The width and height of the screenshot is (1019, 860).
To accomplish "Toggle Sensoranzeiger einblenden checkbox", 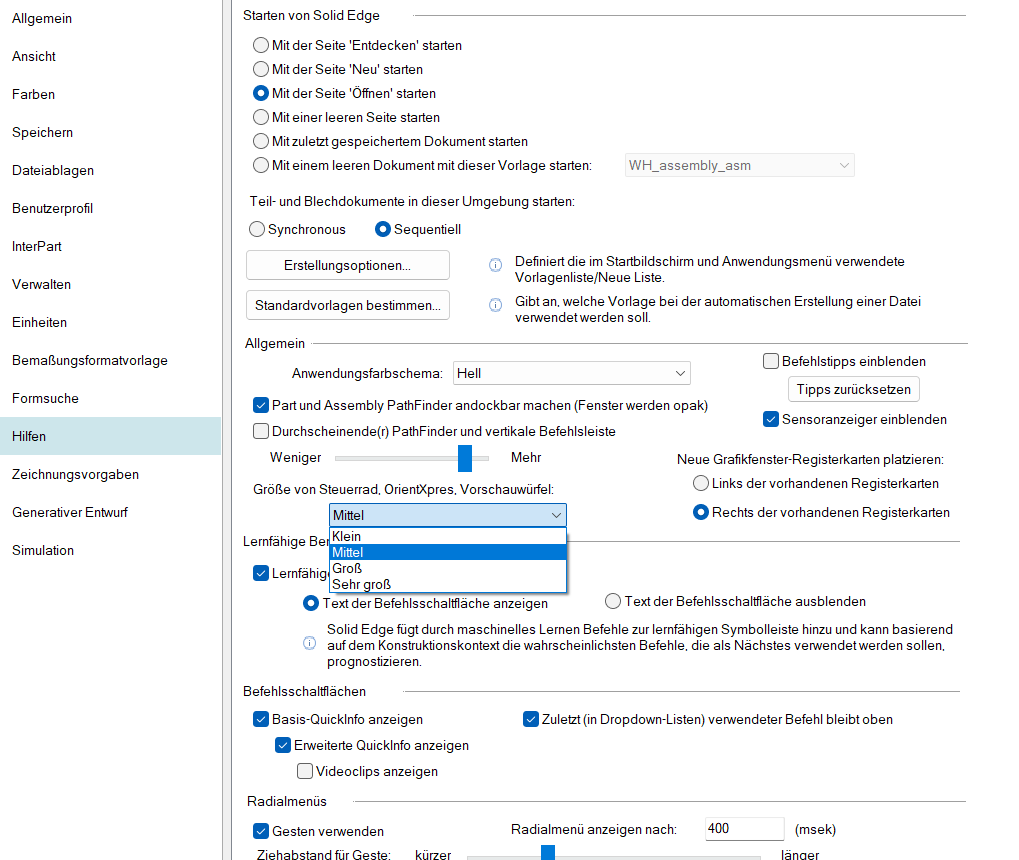I will click(771, 419).
